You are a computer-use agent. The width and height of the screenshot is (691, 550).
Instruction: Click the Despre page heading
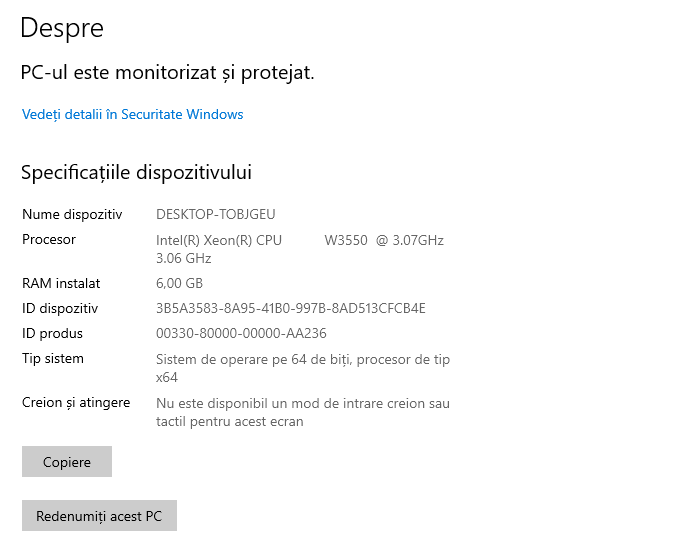[62, 28]
